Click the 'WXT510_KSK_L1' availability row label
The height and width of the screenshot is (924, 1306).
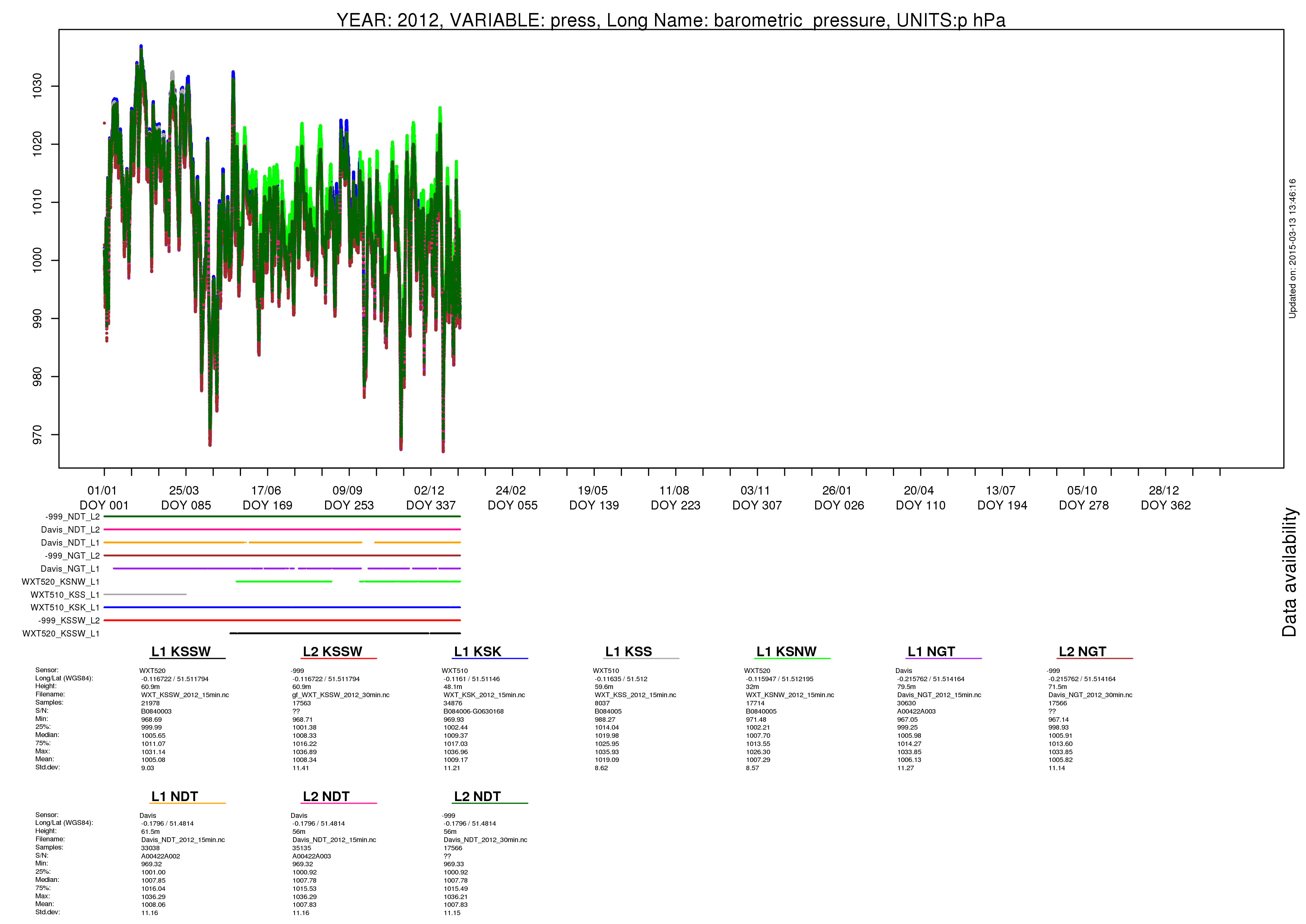[x=65, y=608]
